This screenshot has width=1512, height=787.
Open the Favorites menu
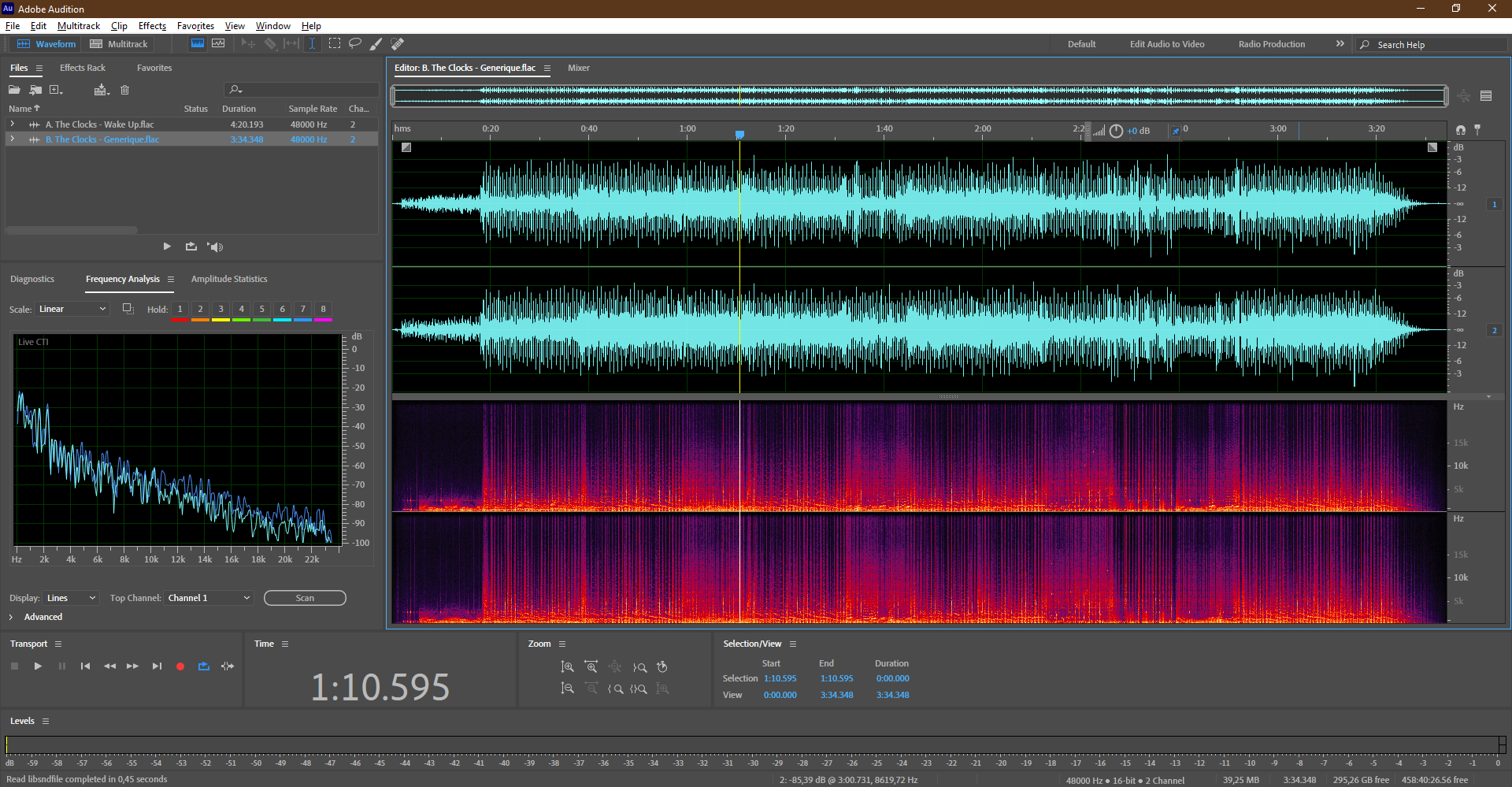coord(195,26)
